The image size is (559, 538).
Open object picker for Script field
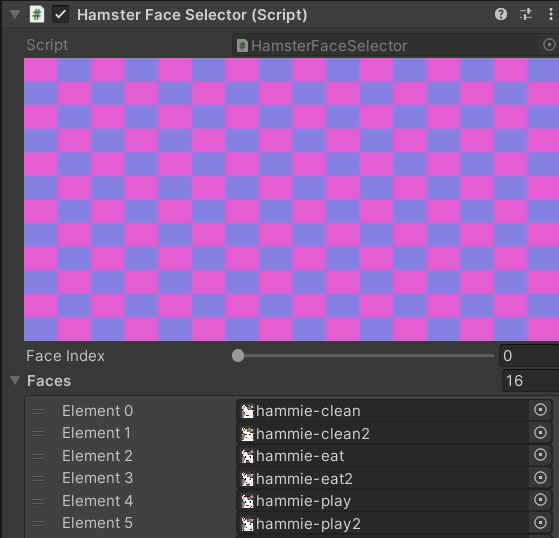click(549, 45)
